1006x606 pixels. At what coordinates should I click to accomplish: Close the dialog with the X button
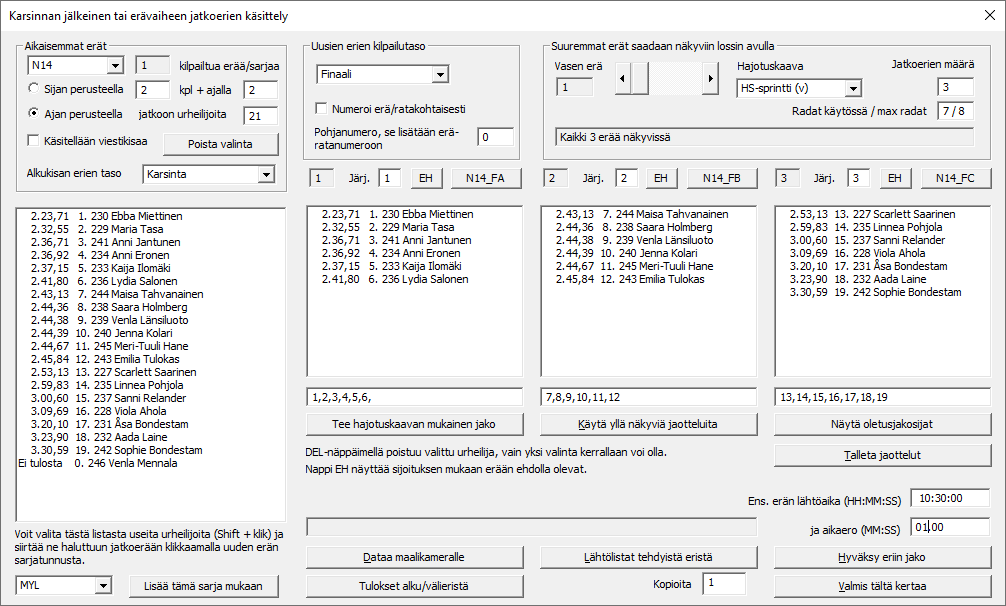989,14
